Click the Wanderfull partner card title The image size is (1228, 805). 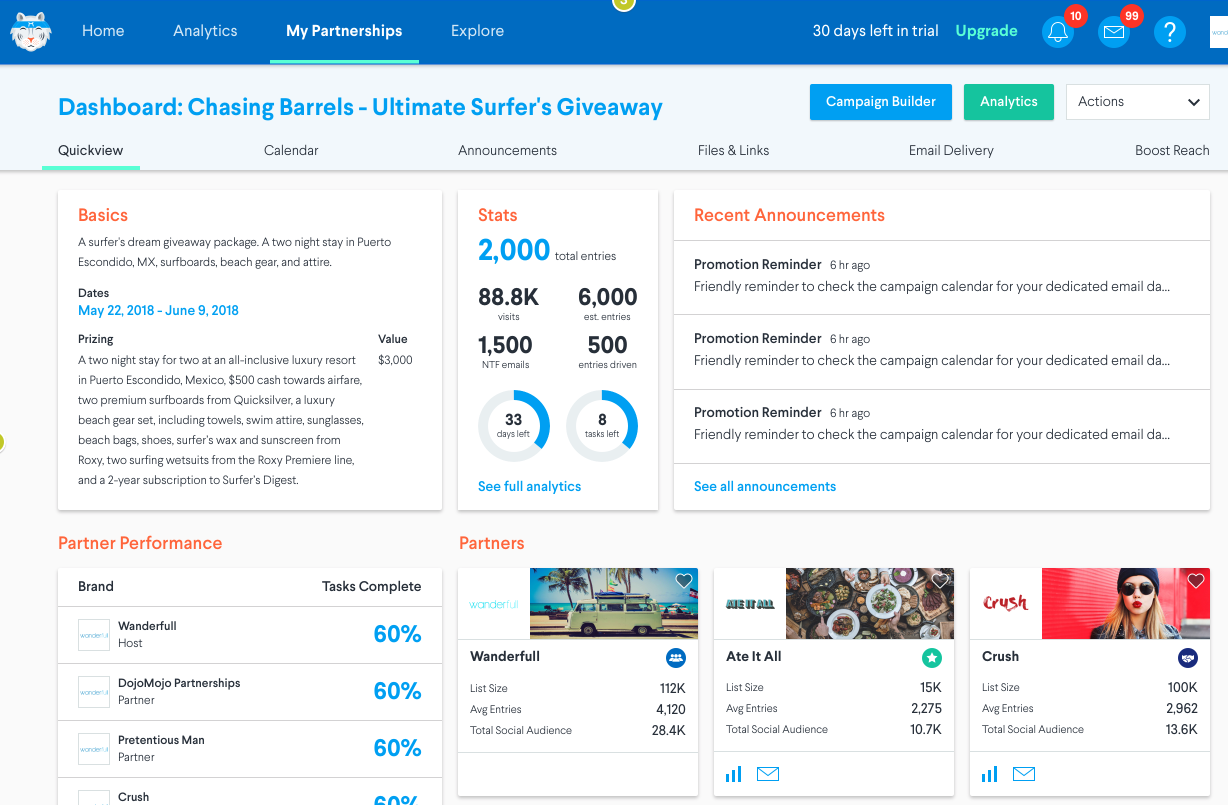[505, 657]
